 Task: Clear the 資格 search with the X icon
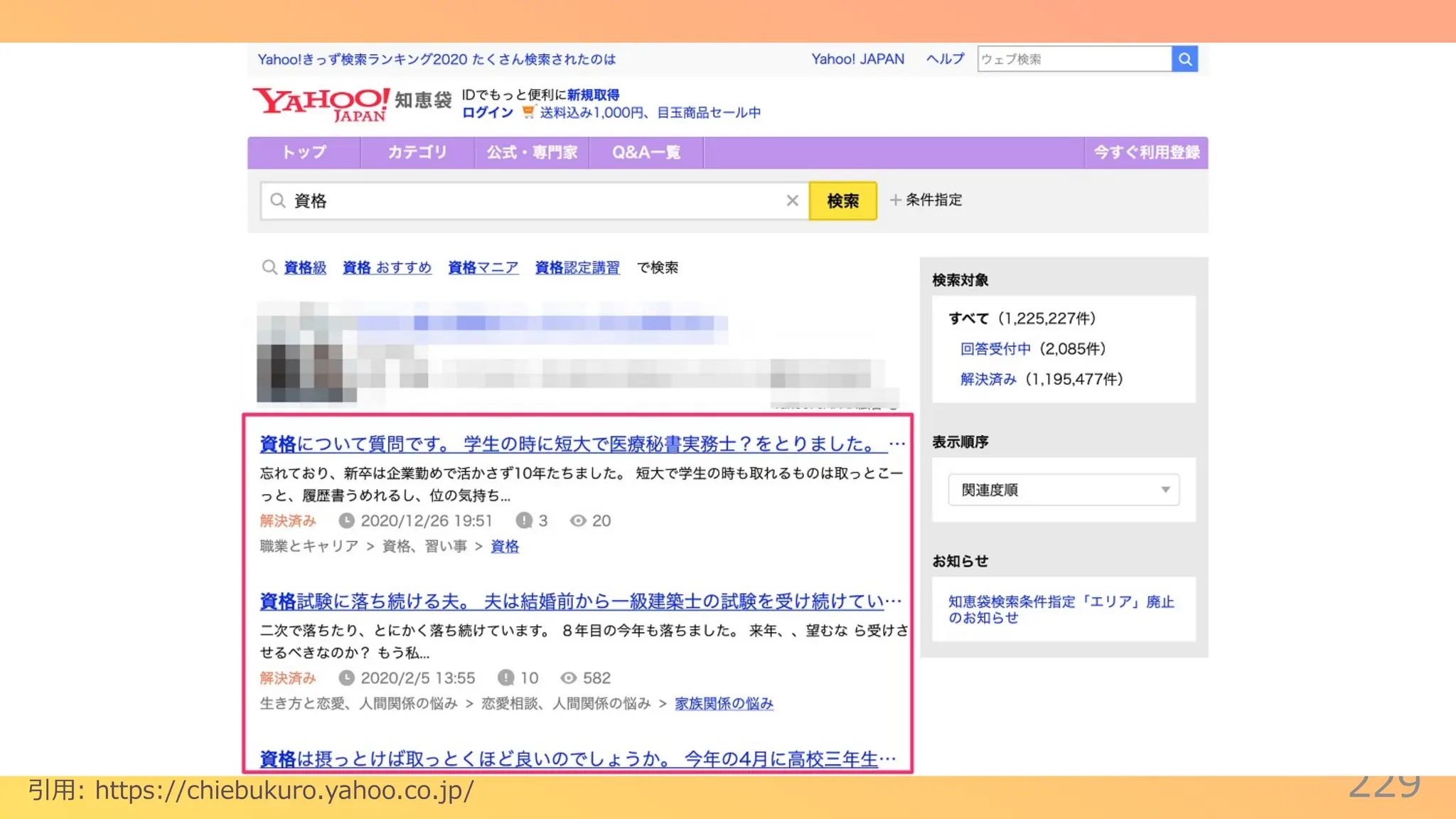pyautogui.click(x=792, y=200)
